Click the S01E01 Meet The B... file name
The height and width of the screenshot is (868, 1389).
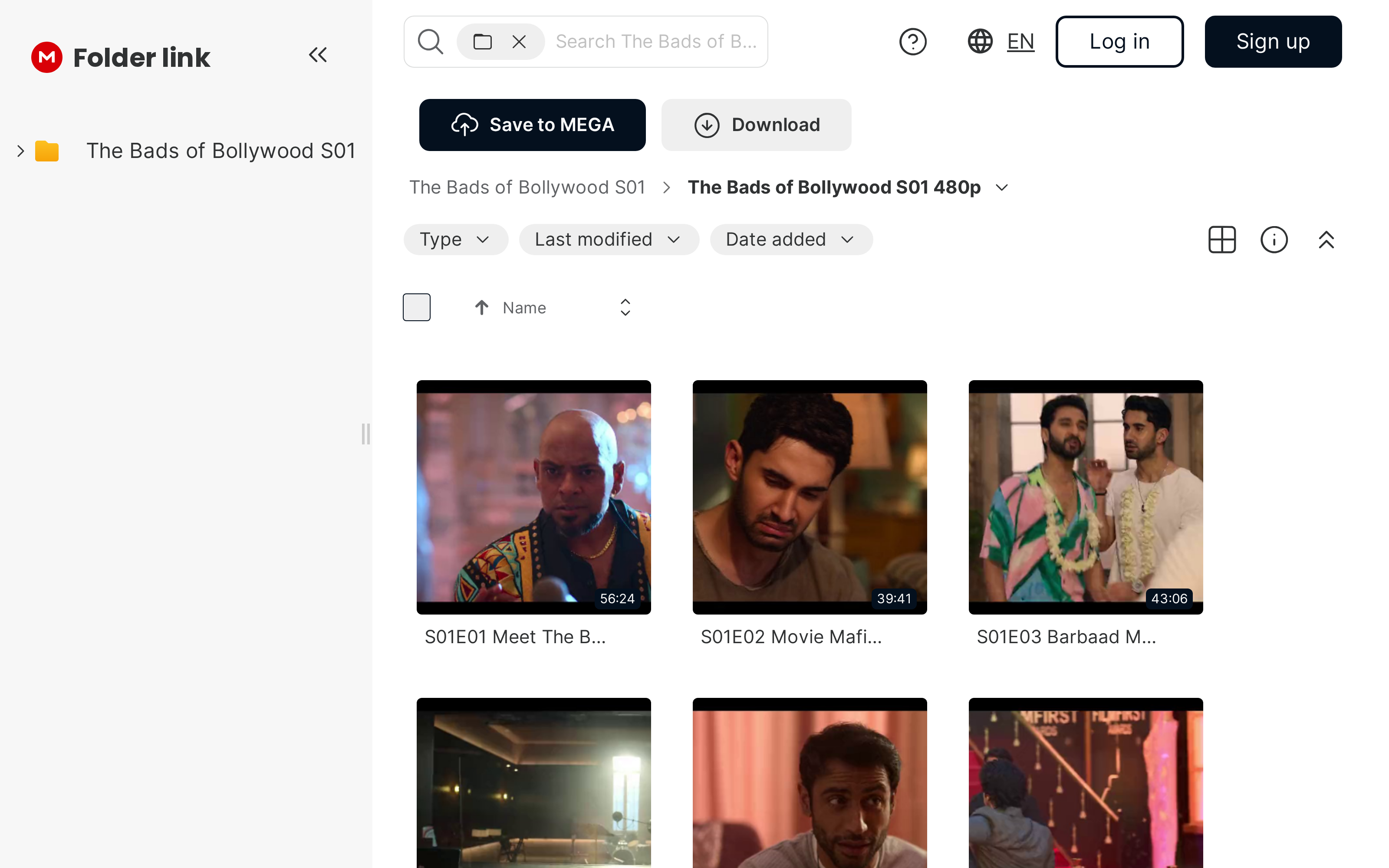pos(515,637)
